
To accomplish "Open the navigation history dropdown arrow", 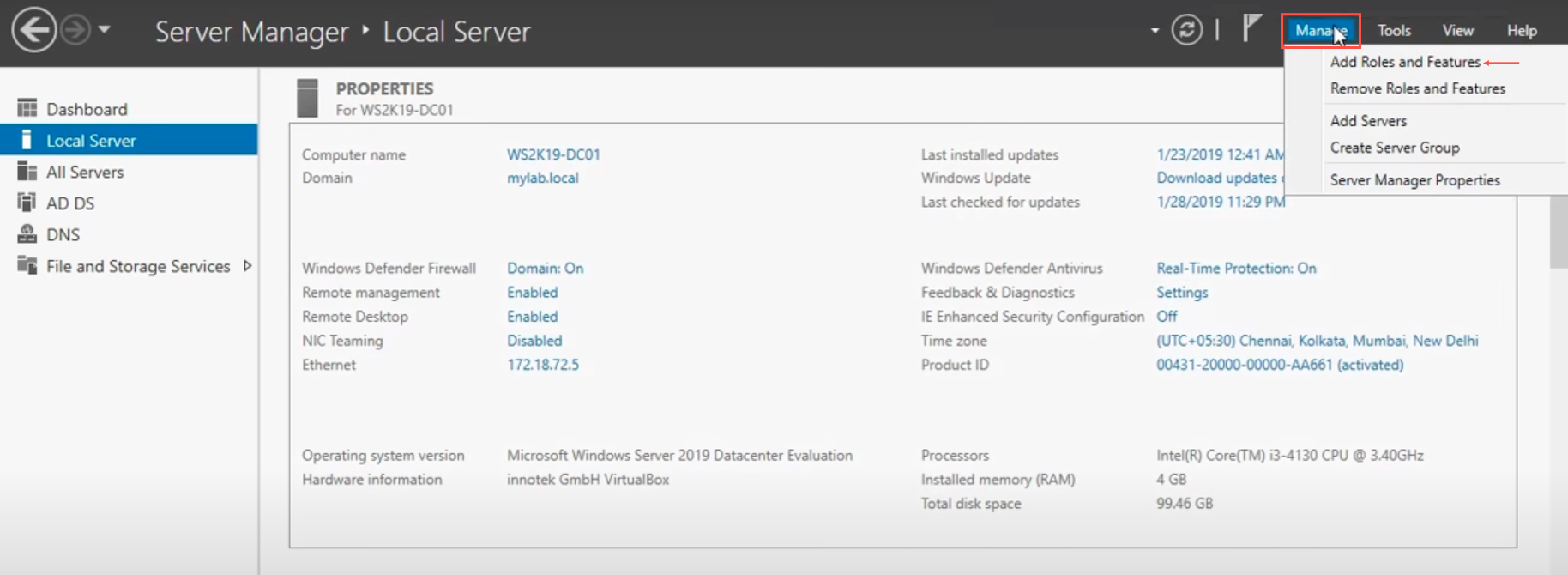I will tap(104, 30).
